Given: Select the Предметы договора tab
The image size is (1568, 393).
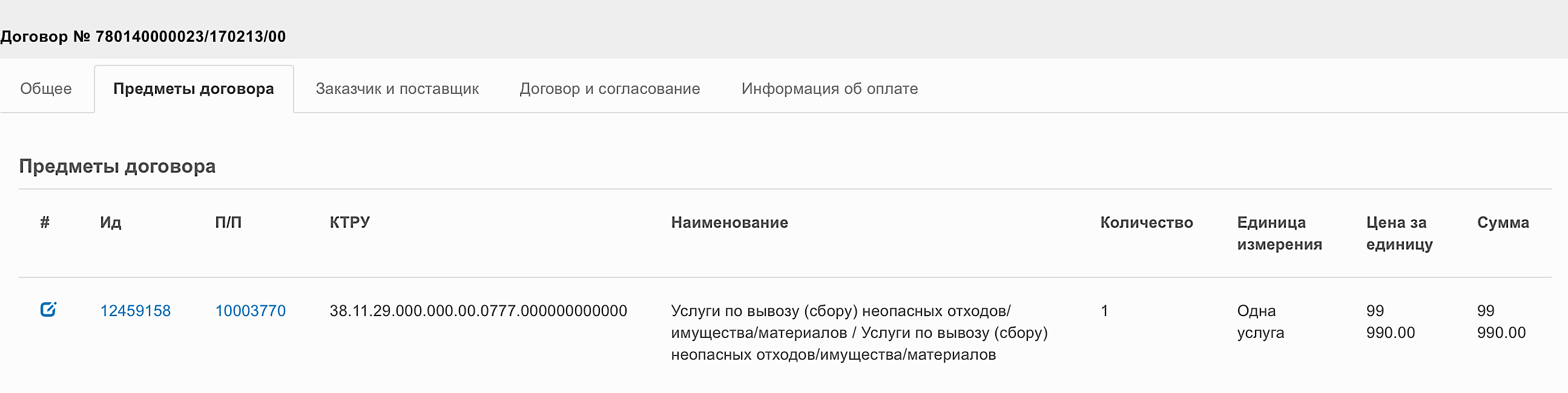Looking at the screenshot, I should (x=194, y=89).
